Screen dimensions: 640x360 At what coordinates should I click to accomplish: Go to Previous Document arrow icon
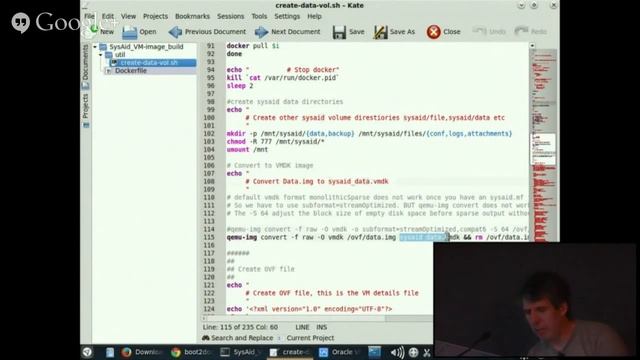(176, 32)
